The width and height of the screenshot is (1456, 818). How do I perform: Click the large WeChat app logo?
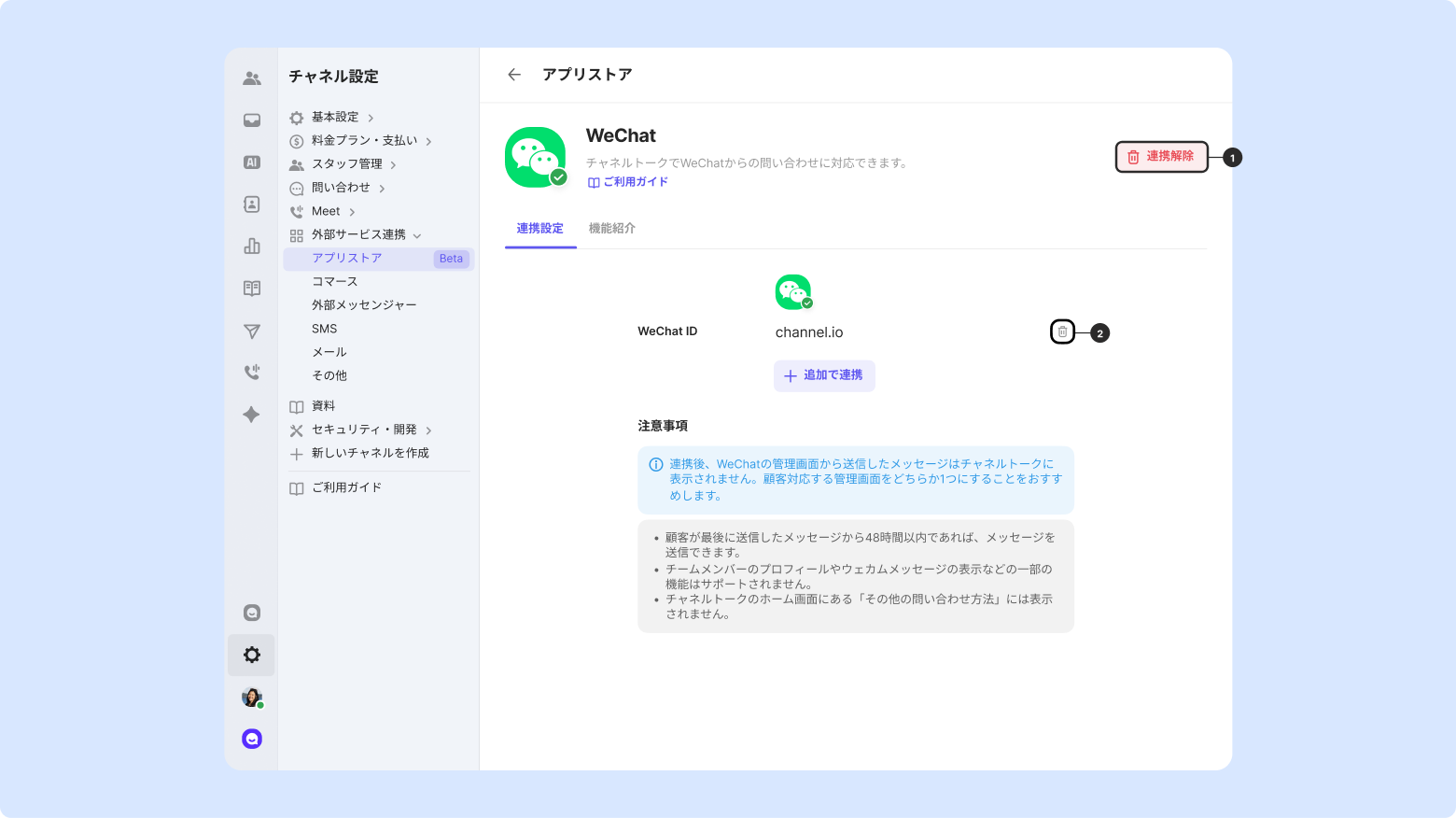tap(536, 157)
